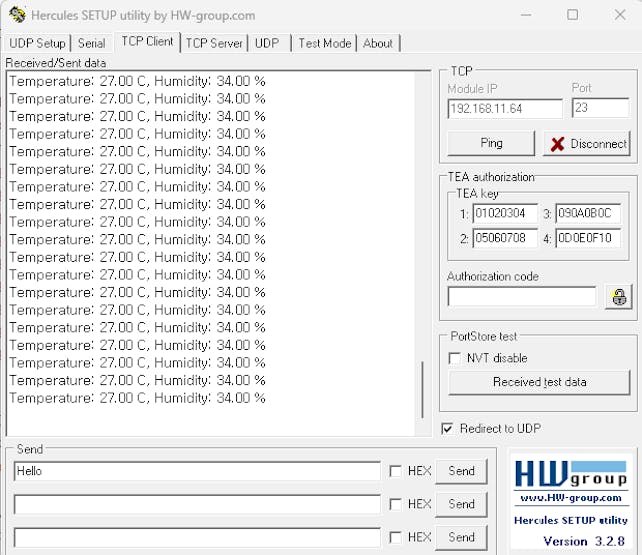Click Send button next to Hello field
The image size is (642, 555).
(461, 471)
